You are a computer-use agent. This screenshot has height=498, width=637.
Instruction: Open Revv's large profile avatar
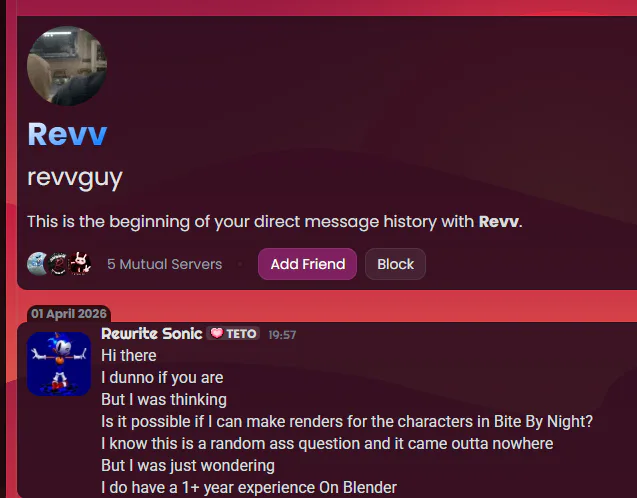click(x=67, y=66)
